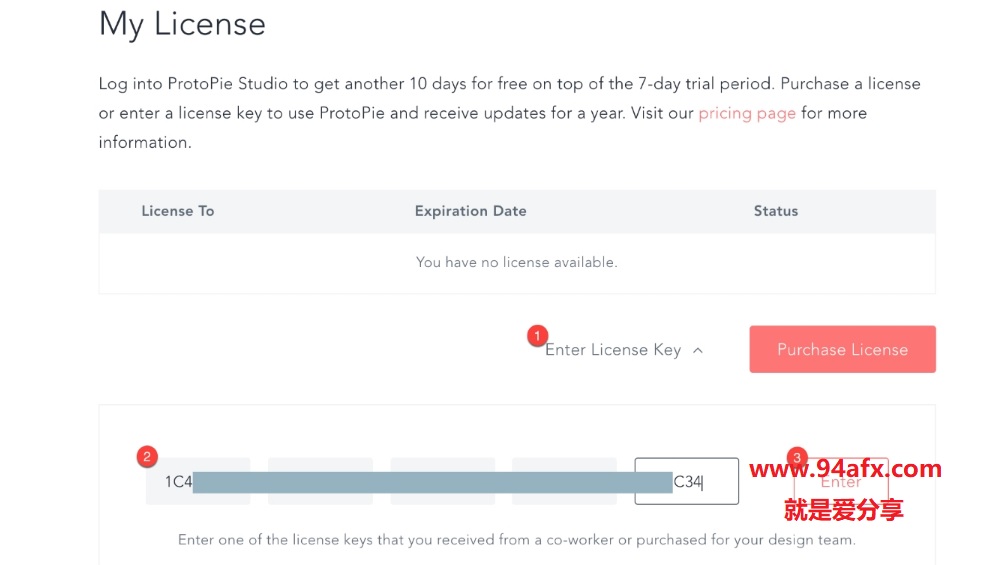
Task: Click the Expiration Date column header
Action: 470,211
